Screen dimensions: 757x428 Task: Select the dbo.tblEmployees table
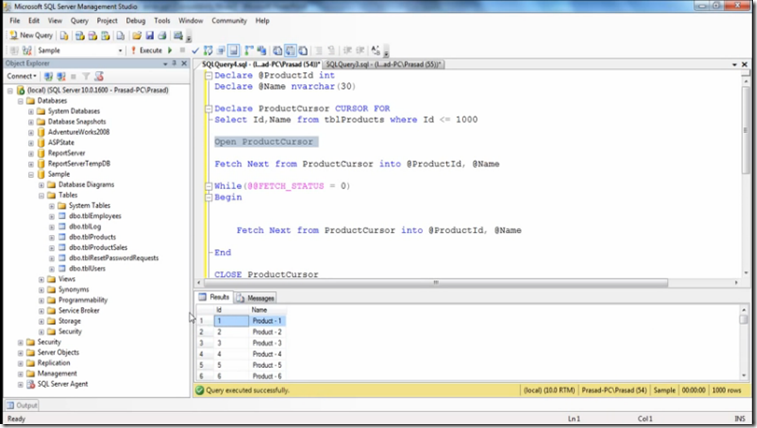pos(95,216)
